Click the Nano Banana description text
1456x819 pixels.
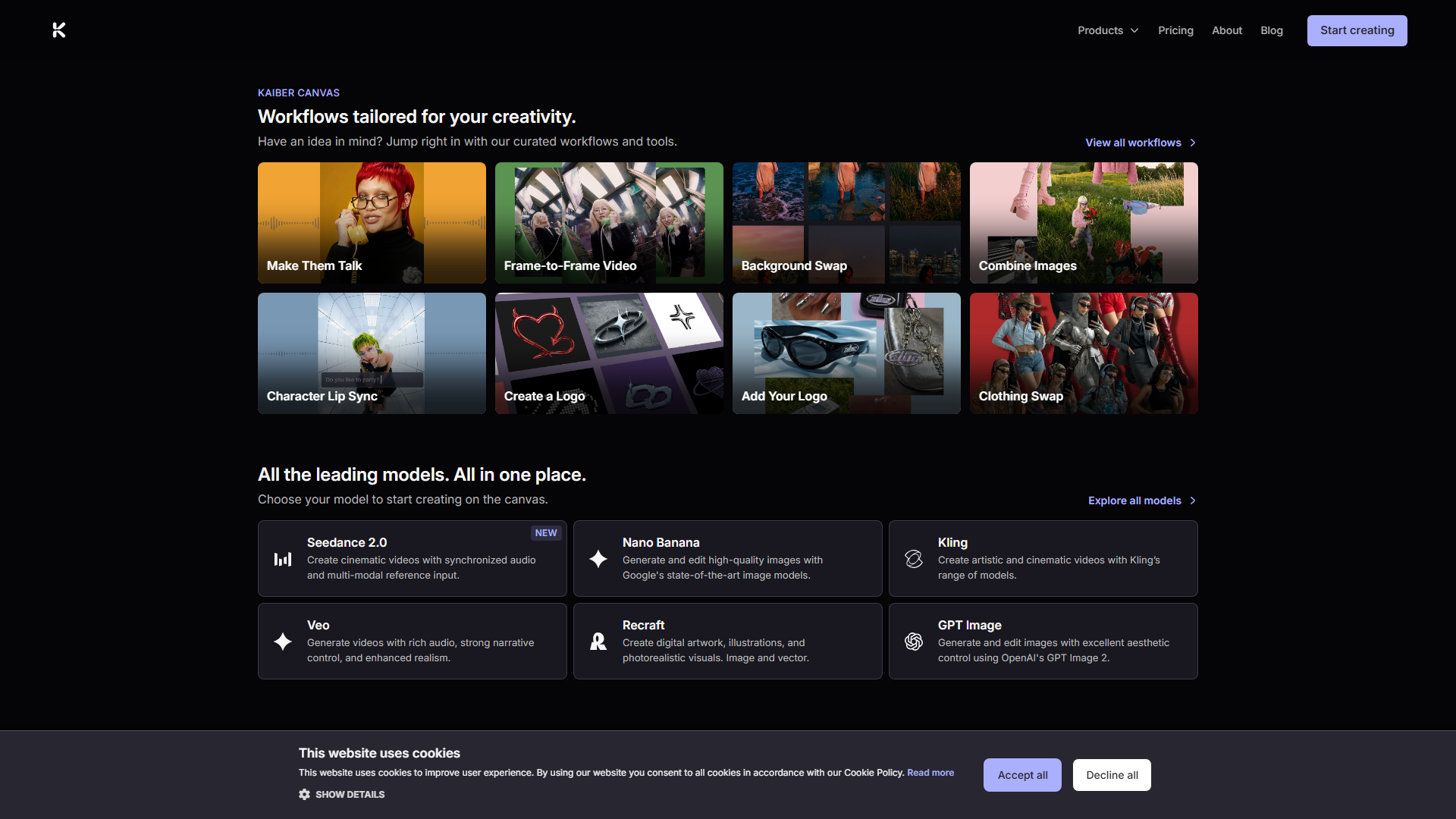722,567
